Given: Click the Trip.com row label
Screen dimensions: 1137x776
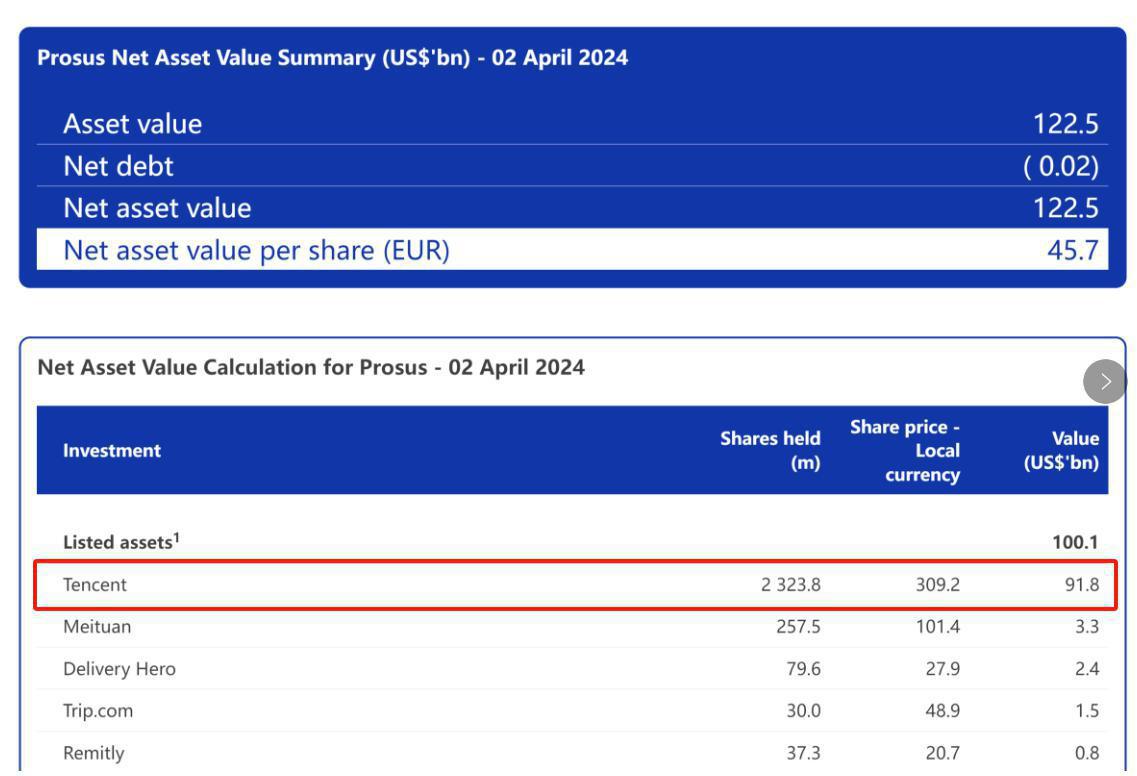Looking at the screenshot, I should (x=98, y=711).
